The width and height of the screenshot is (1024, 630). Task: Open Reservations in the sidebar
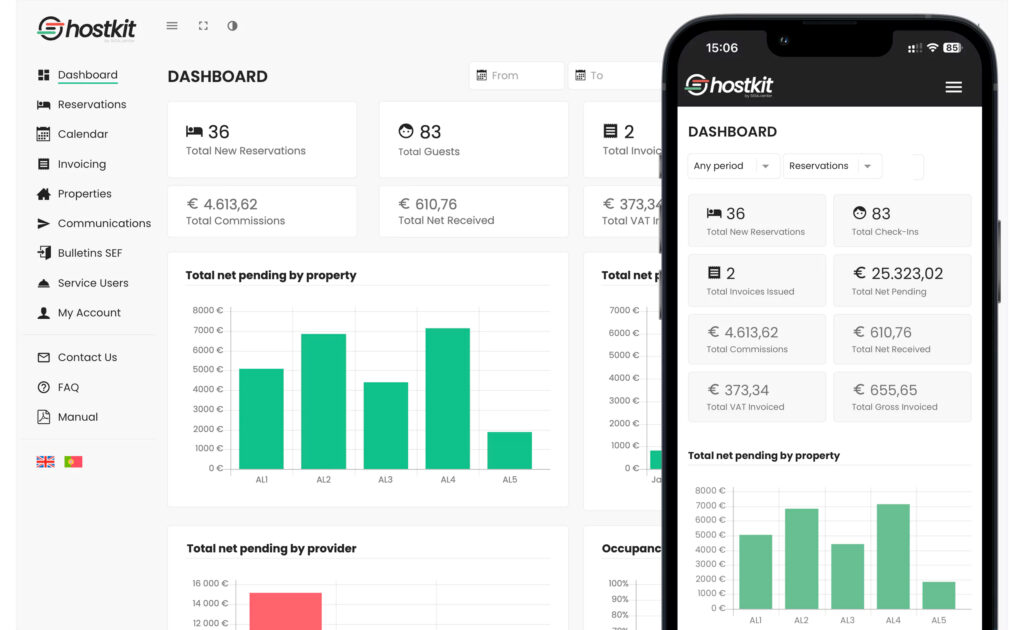[x=91, y=104]
